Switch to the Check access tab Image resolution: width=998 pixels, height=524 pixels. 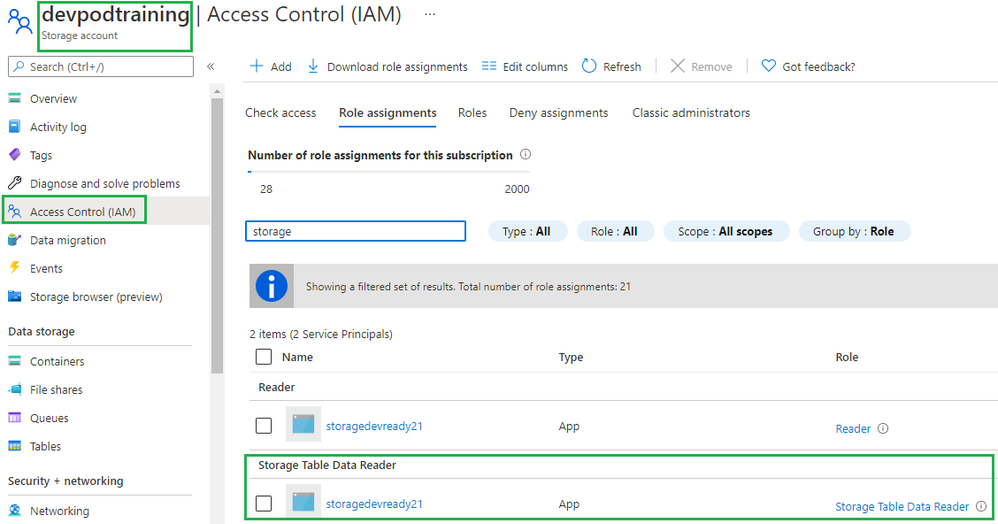[281, 113]
